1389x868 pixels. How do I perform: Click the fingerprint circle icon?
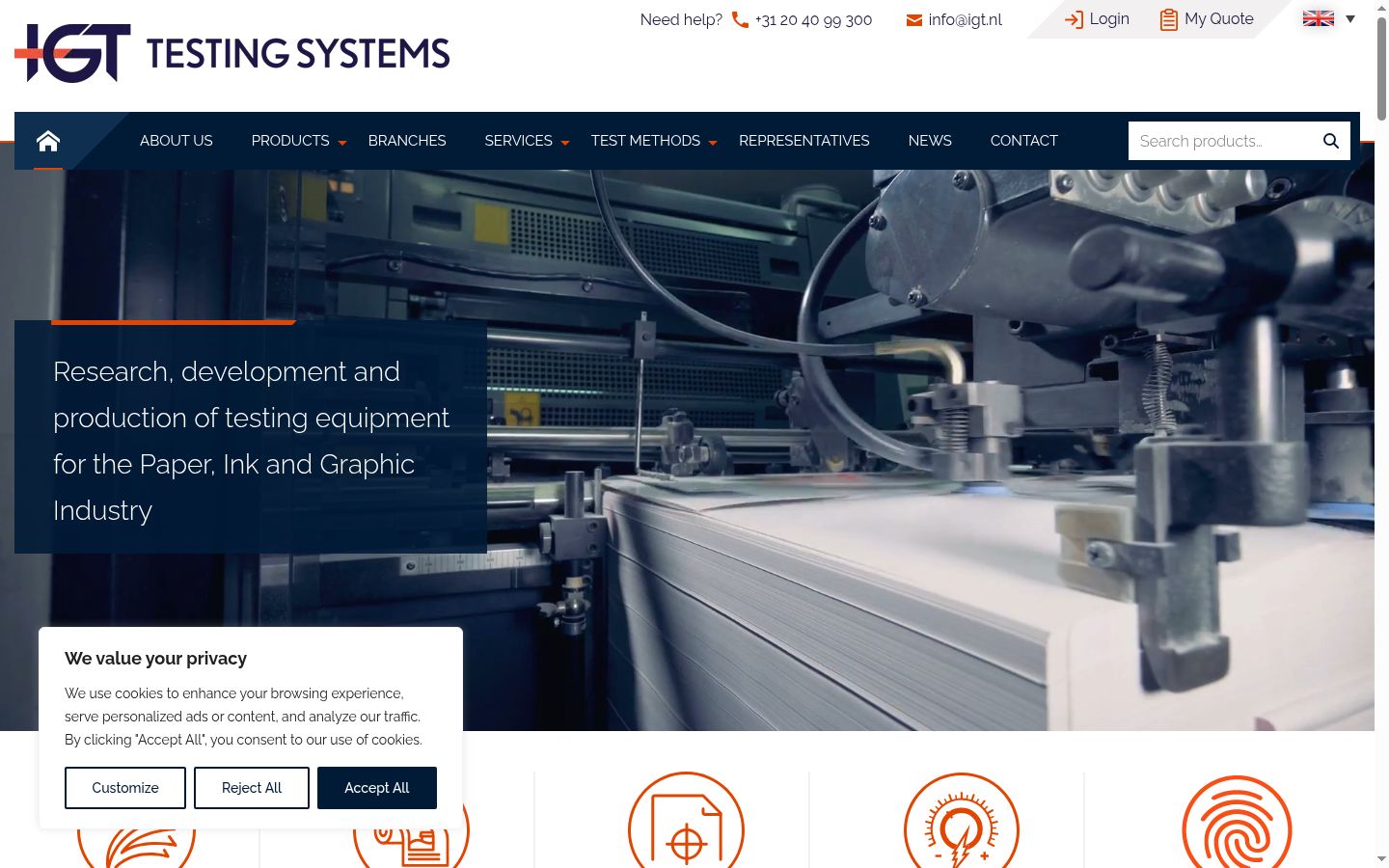pos(1237,822)
